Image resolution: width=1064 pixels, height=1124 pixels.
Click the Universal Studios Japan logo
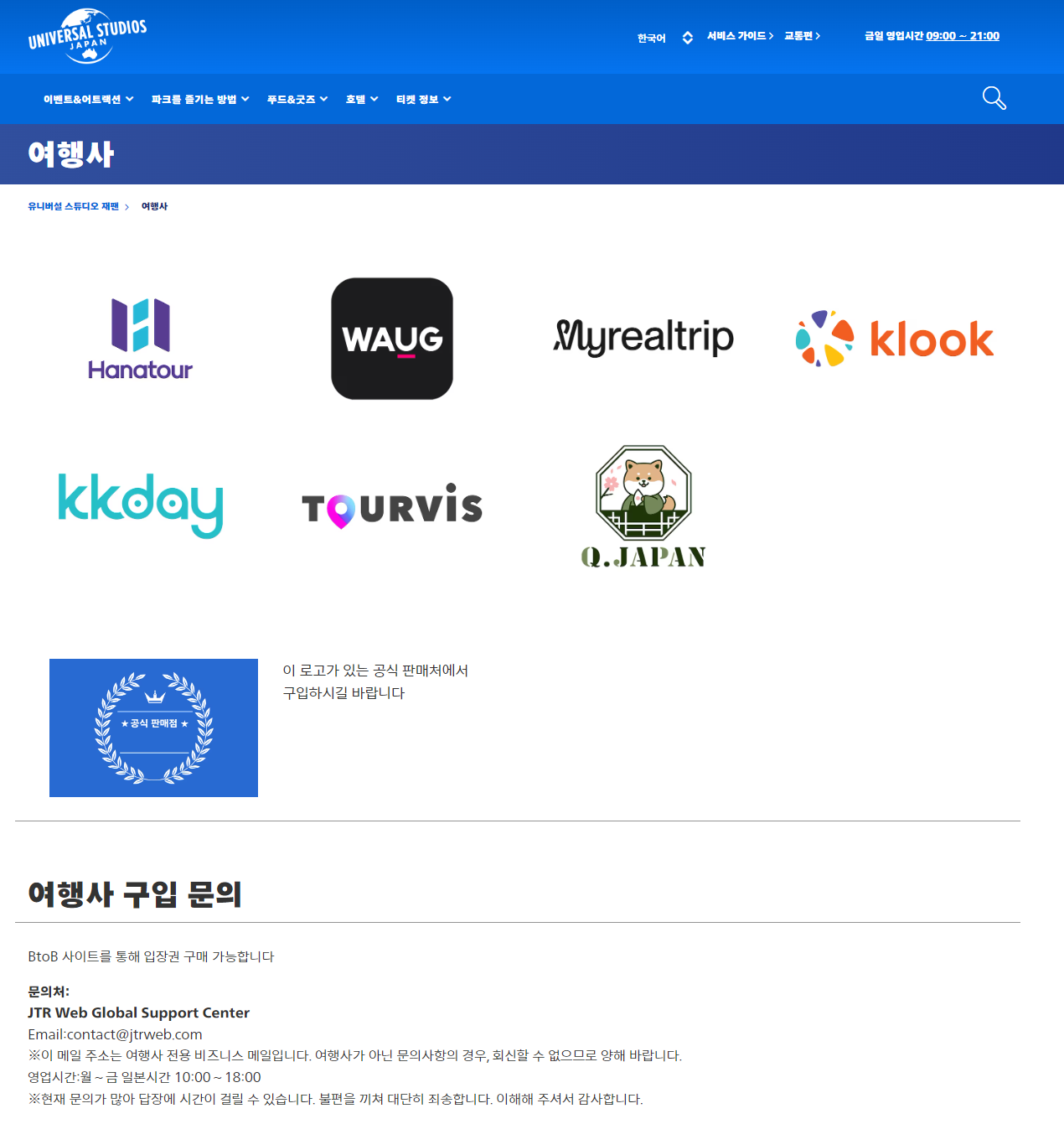click(x=88, y=36)
